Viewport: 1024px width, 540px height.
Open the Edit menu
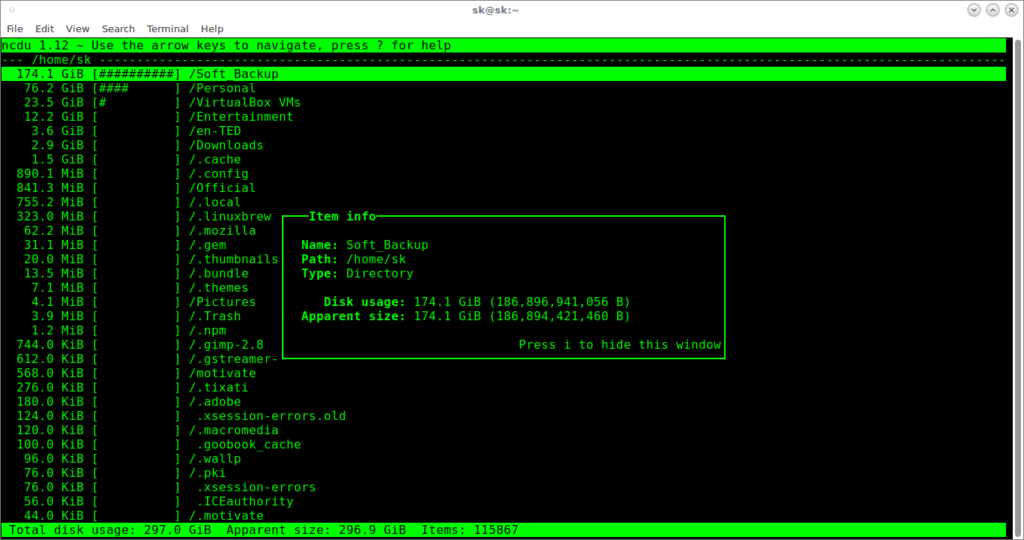click(45, 29)
